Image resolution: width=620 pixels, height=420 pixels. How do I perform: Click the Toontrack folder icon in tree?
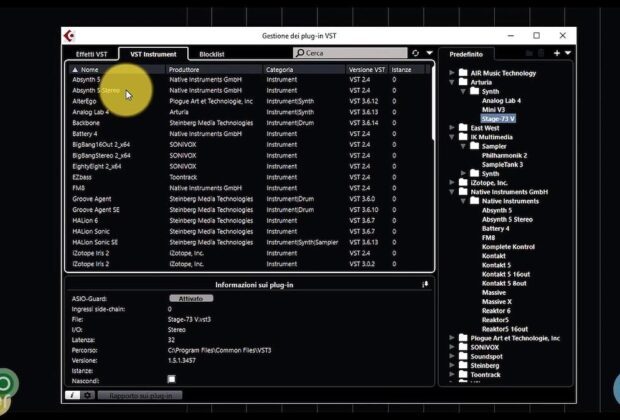463,374
